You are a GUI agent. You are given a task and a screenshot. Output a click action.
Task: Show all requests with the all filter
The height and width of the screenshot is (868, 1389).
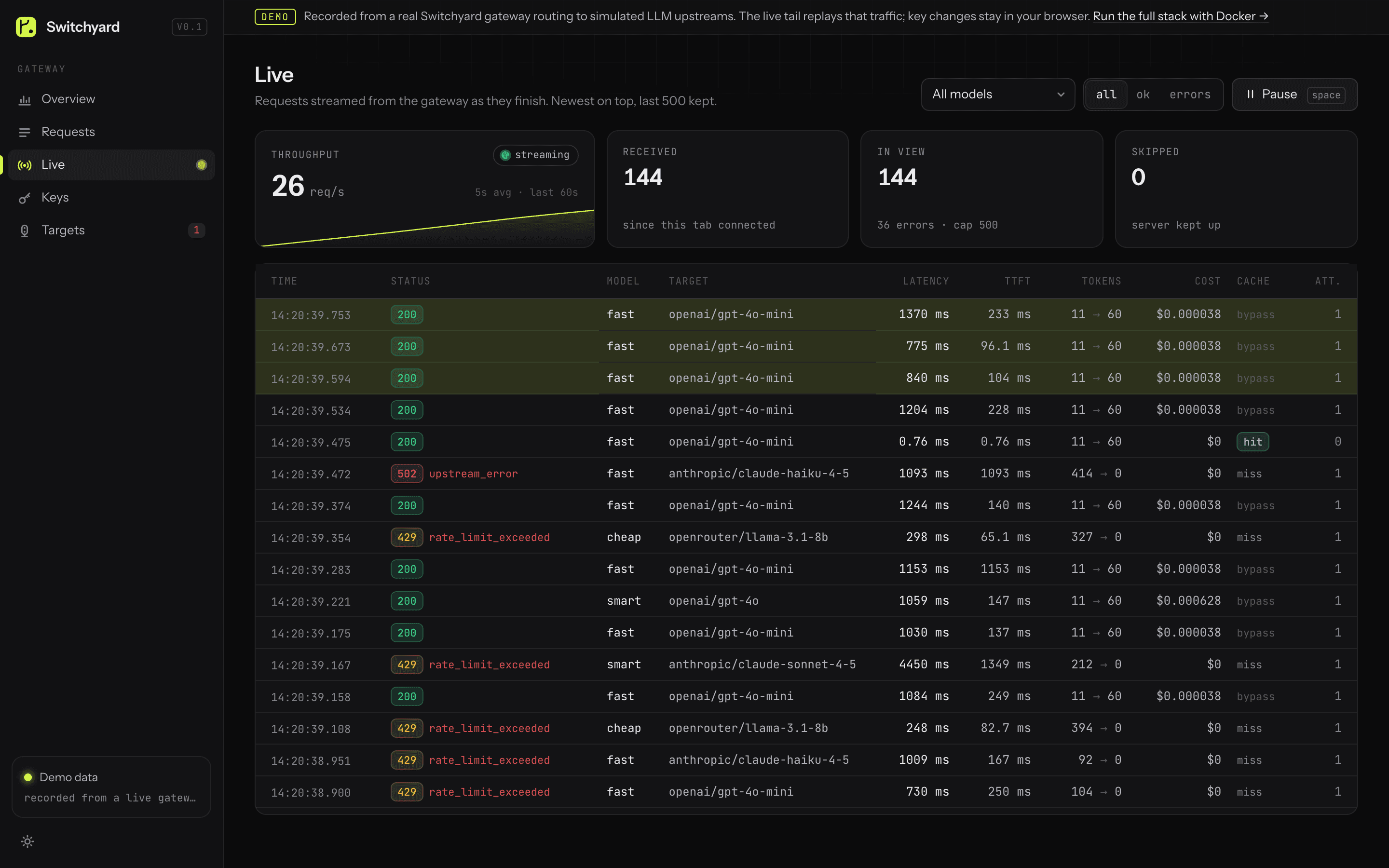pos(1106,95)
